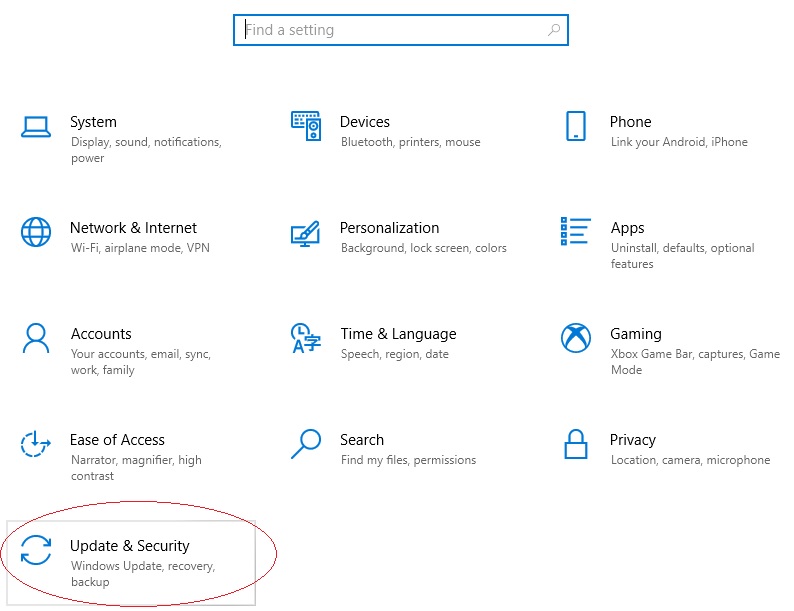Click 'Background, lock screen, colors' text

424,248
